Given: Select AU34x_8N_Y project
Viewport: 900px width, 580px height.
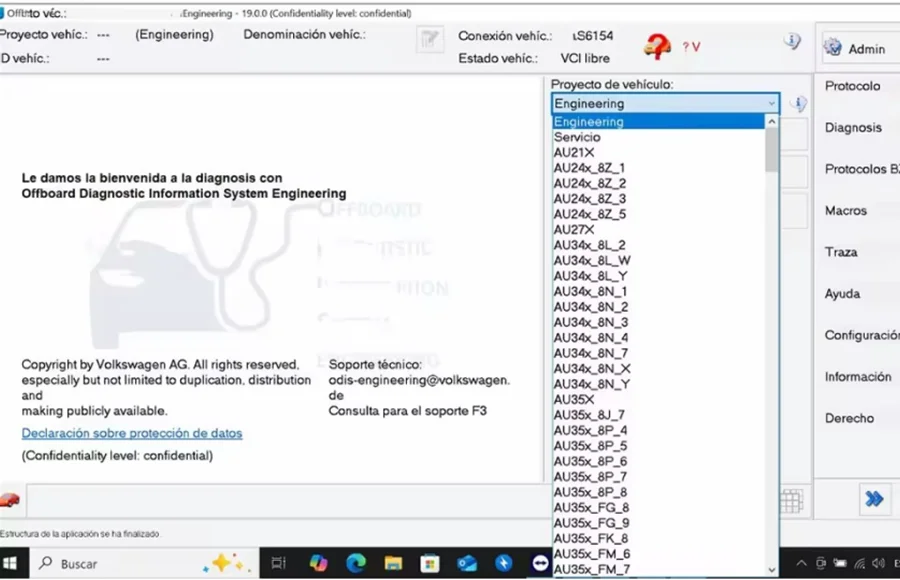Looking at the screenshot, I should click(x=658, y=384).
